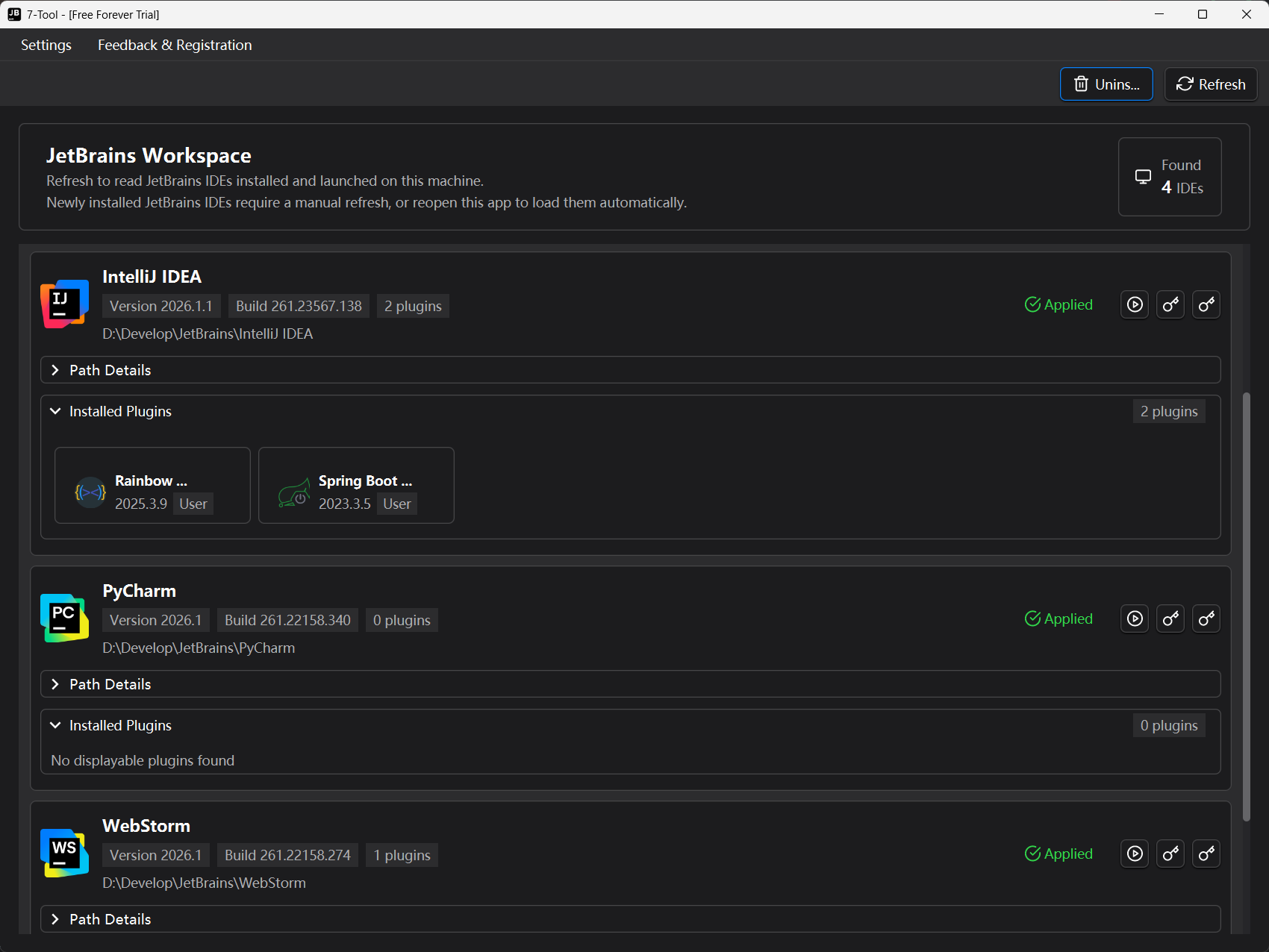Viewport: 1269px width, 952px height.
Task: Expand Path Details under PyCharm
Action: coord(630,684)
